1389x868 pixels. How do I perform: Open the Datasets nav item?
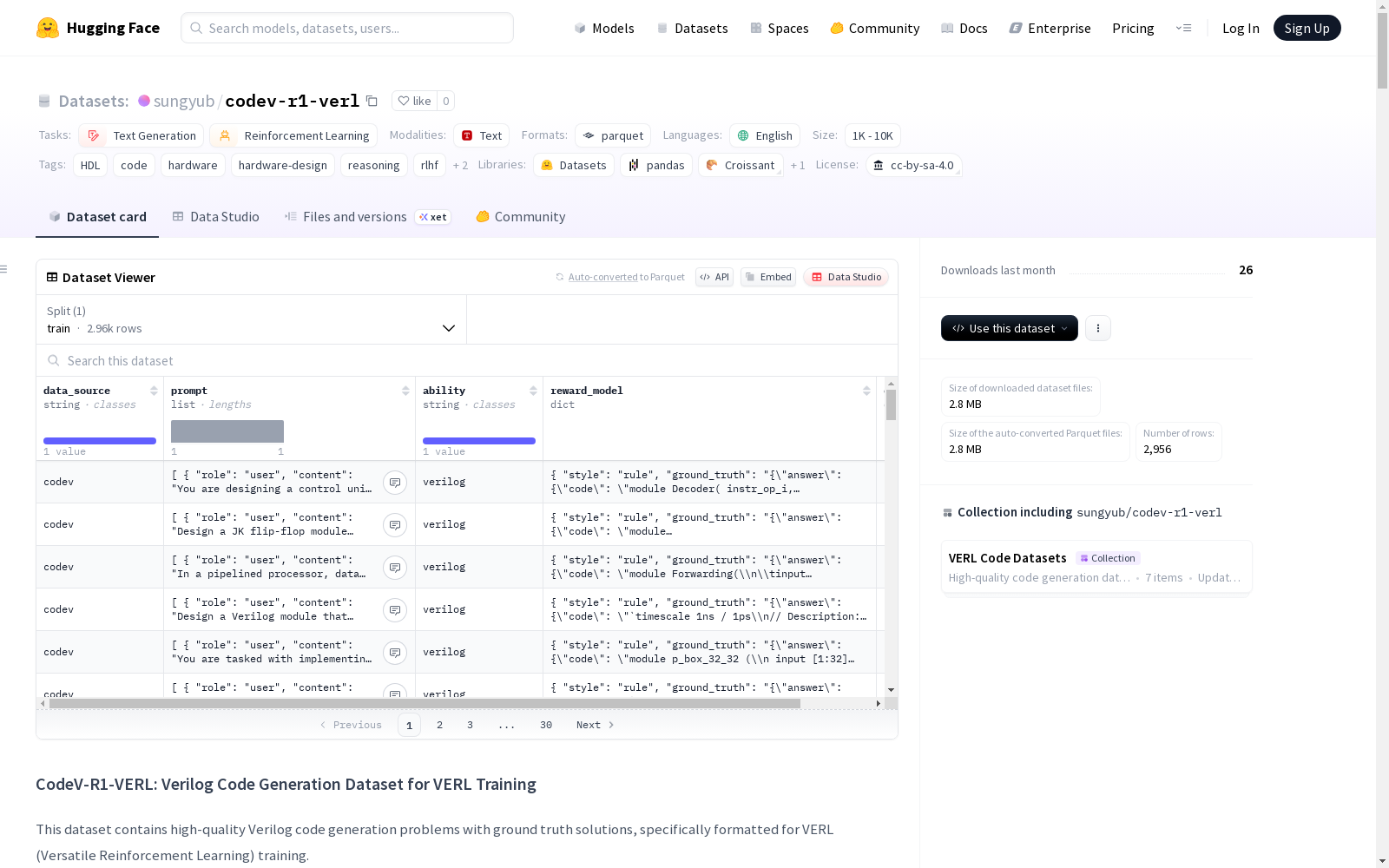tap(692, 28)
